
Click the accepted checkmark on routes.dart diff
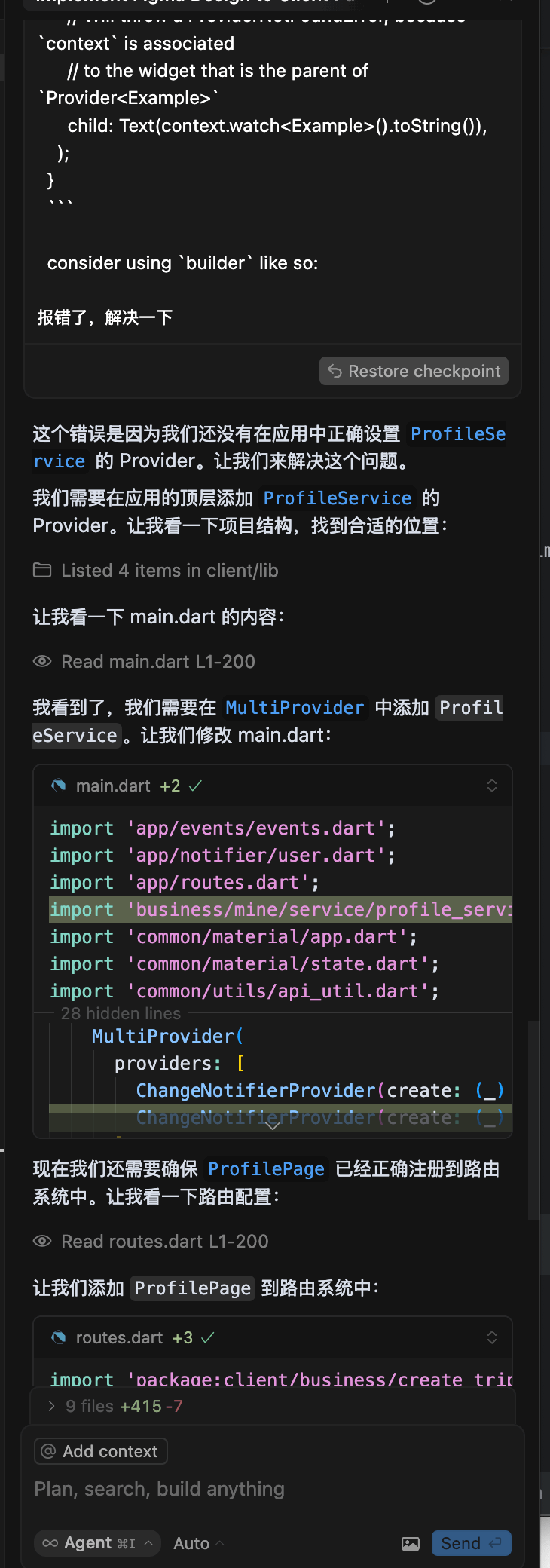[x=208, y=1337]
